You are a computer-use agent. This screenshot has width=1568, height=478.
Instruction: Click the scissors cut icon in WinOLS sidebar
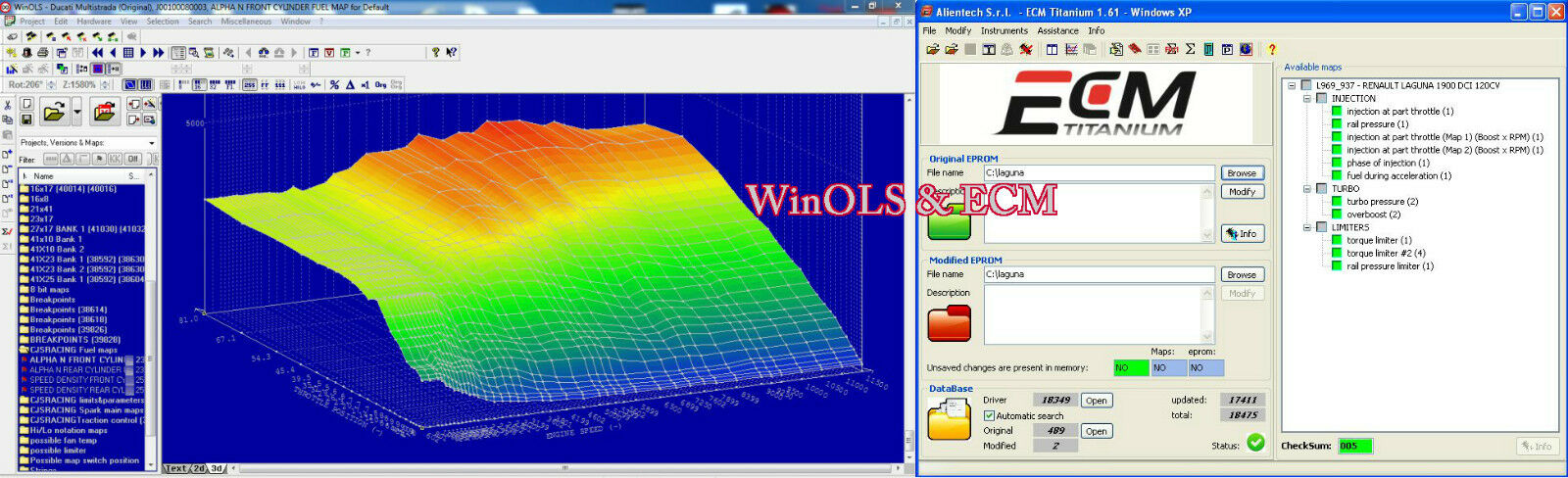[x=8, y=105]
